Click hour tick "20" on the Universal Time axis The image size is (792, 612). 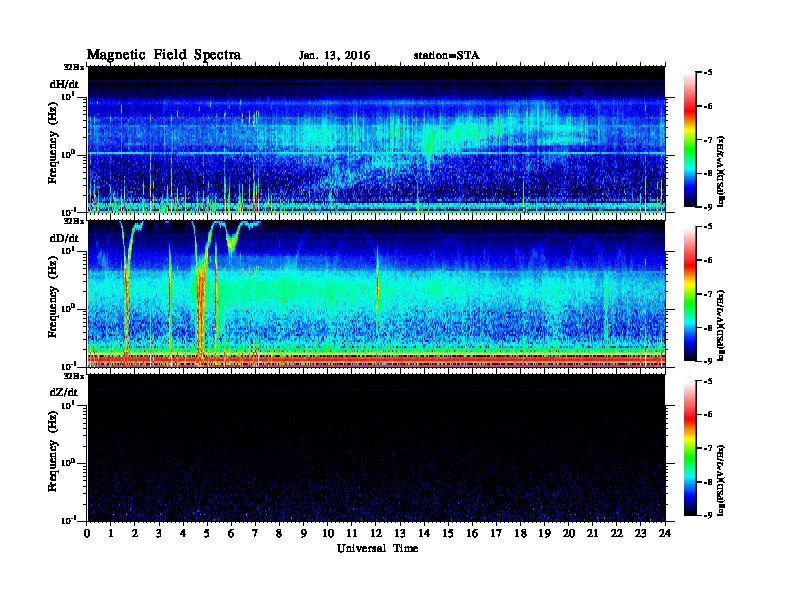pos(568,534)
